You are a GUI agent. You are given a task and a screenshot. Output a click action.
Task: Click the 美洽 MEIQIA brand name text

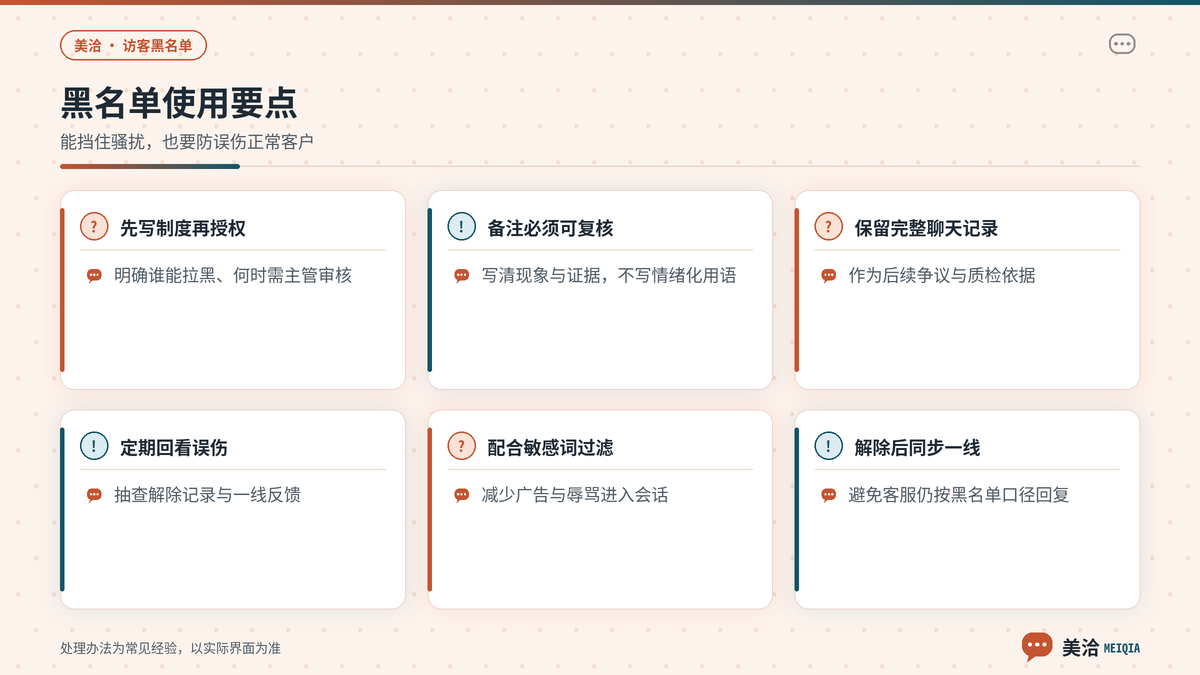click(1100, 648)
